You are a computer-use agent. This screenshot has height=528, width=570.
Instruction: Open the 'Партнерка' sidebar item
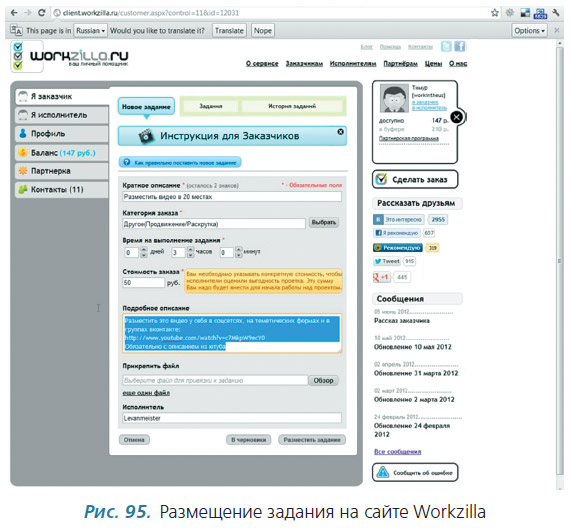click(x=62, y=171)
